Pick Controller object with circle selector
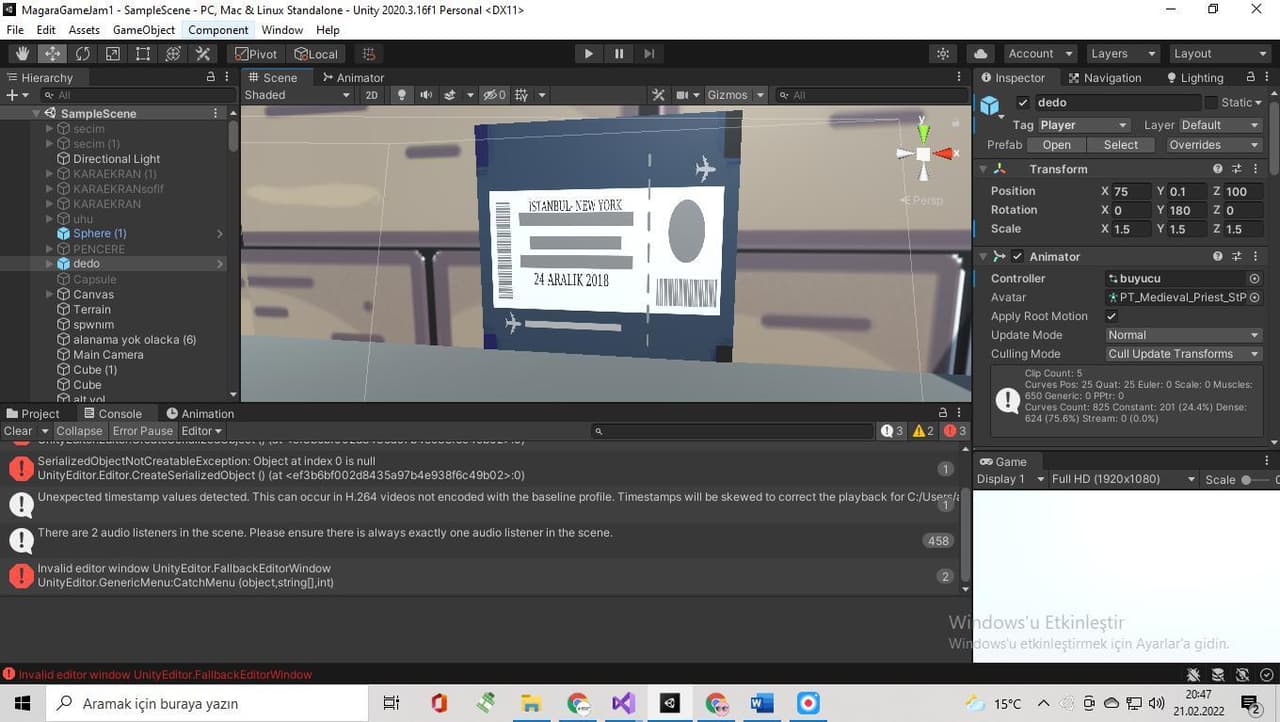Viewport: 1280px width, 722px height. tap(1254, 278)
